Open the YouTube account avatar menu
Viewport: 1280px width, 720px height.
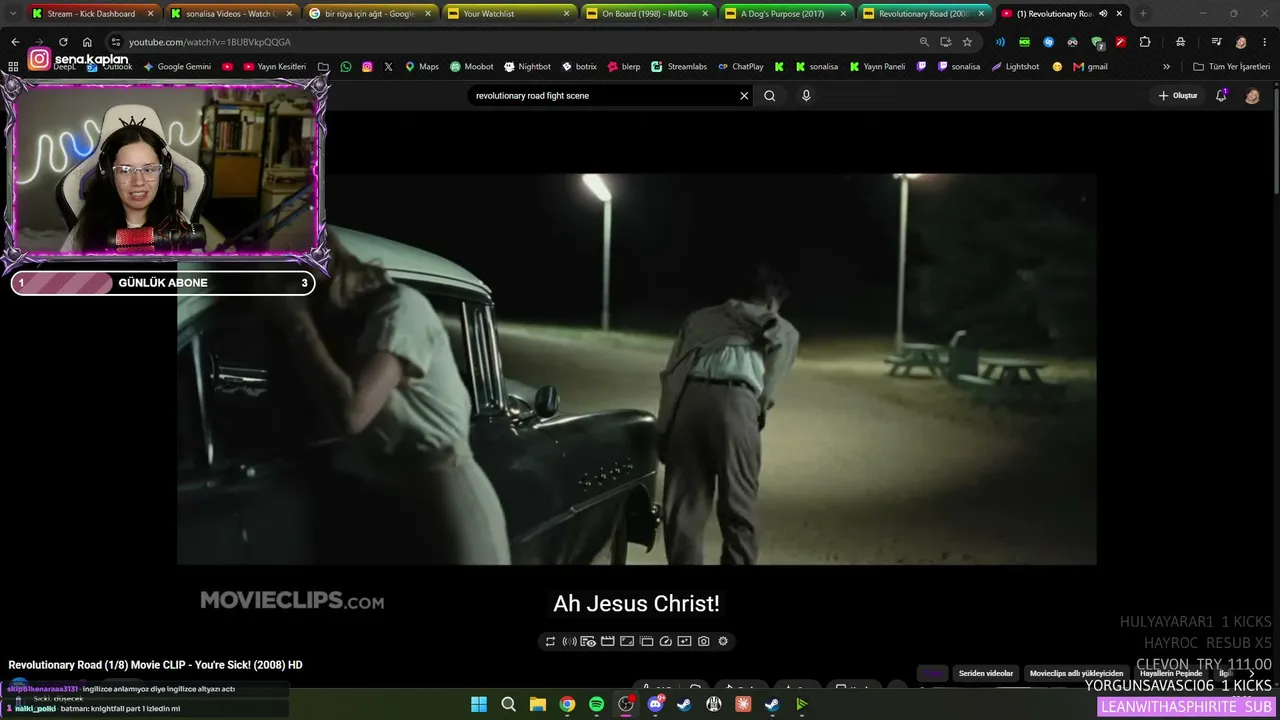coord(1252,96)
